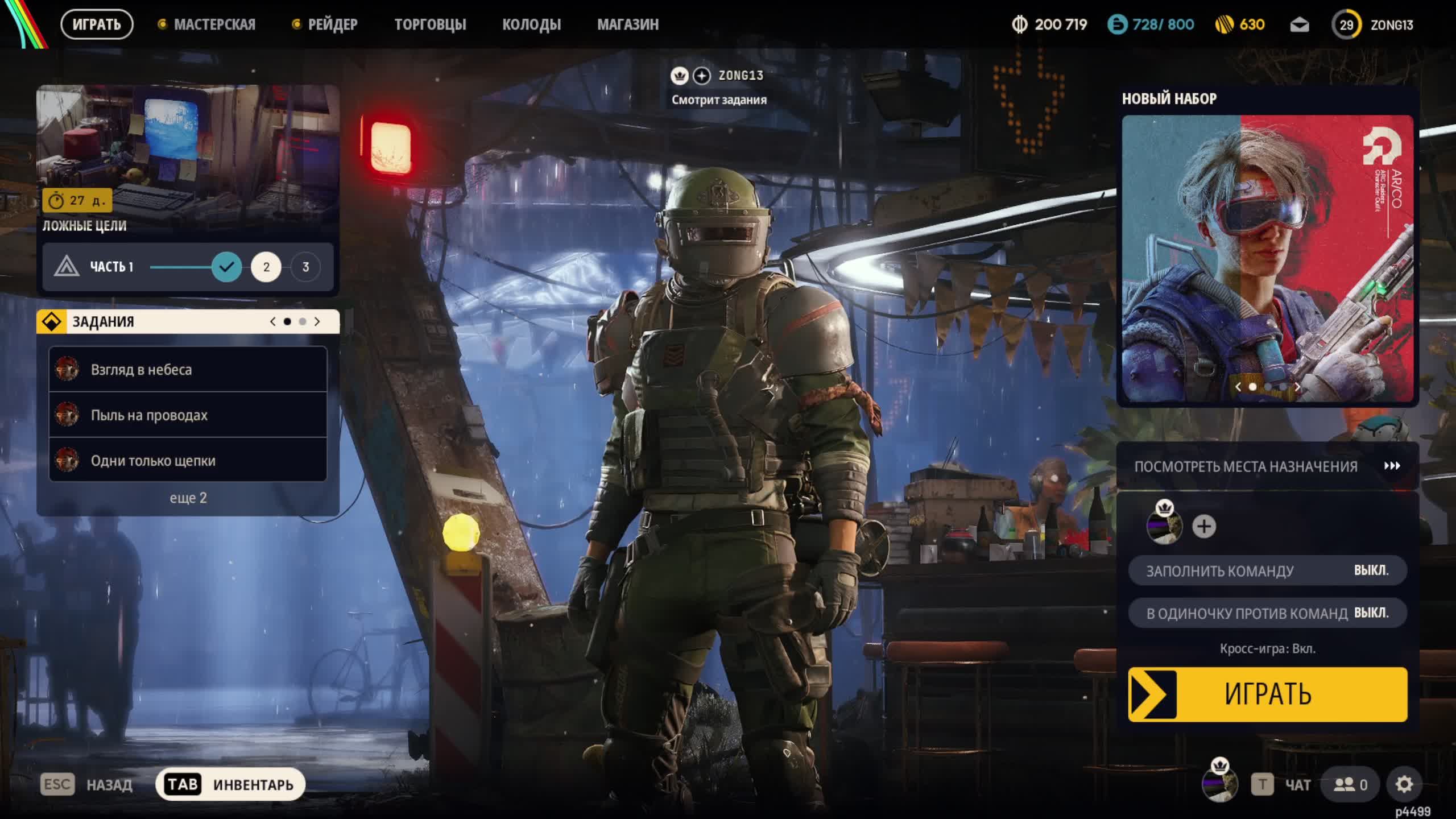
Task: Click the crown icon above ZONG13
Action: pyautogui.click(x=680, y=76)
